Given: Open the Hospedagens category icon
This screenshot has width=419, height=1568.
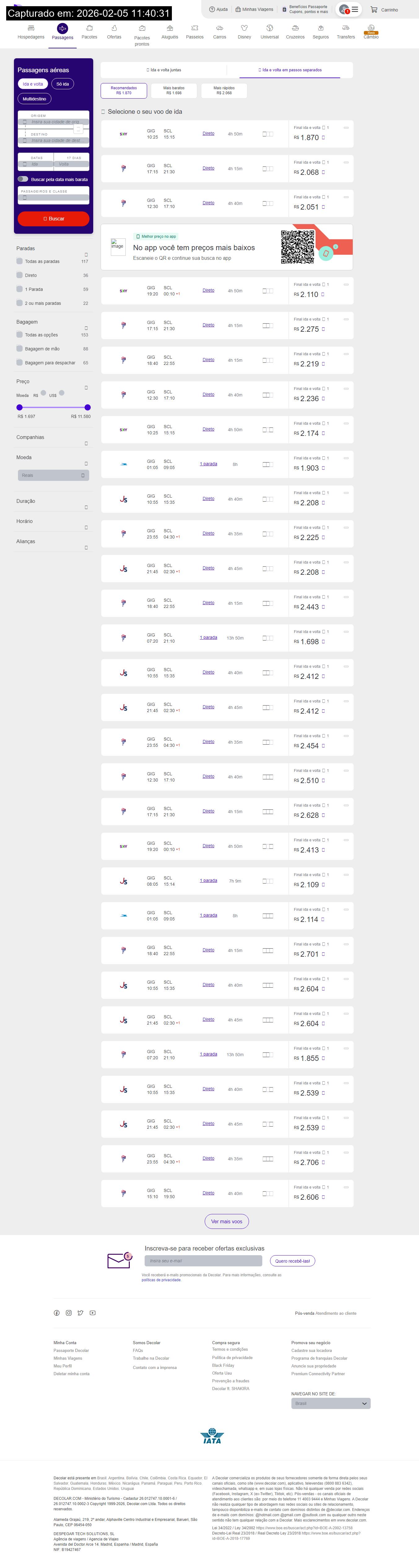Looking at the screenshot, I should click(31, 29).
